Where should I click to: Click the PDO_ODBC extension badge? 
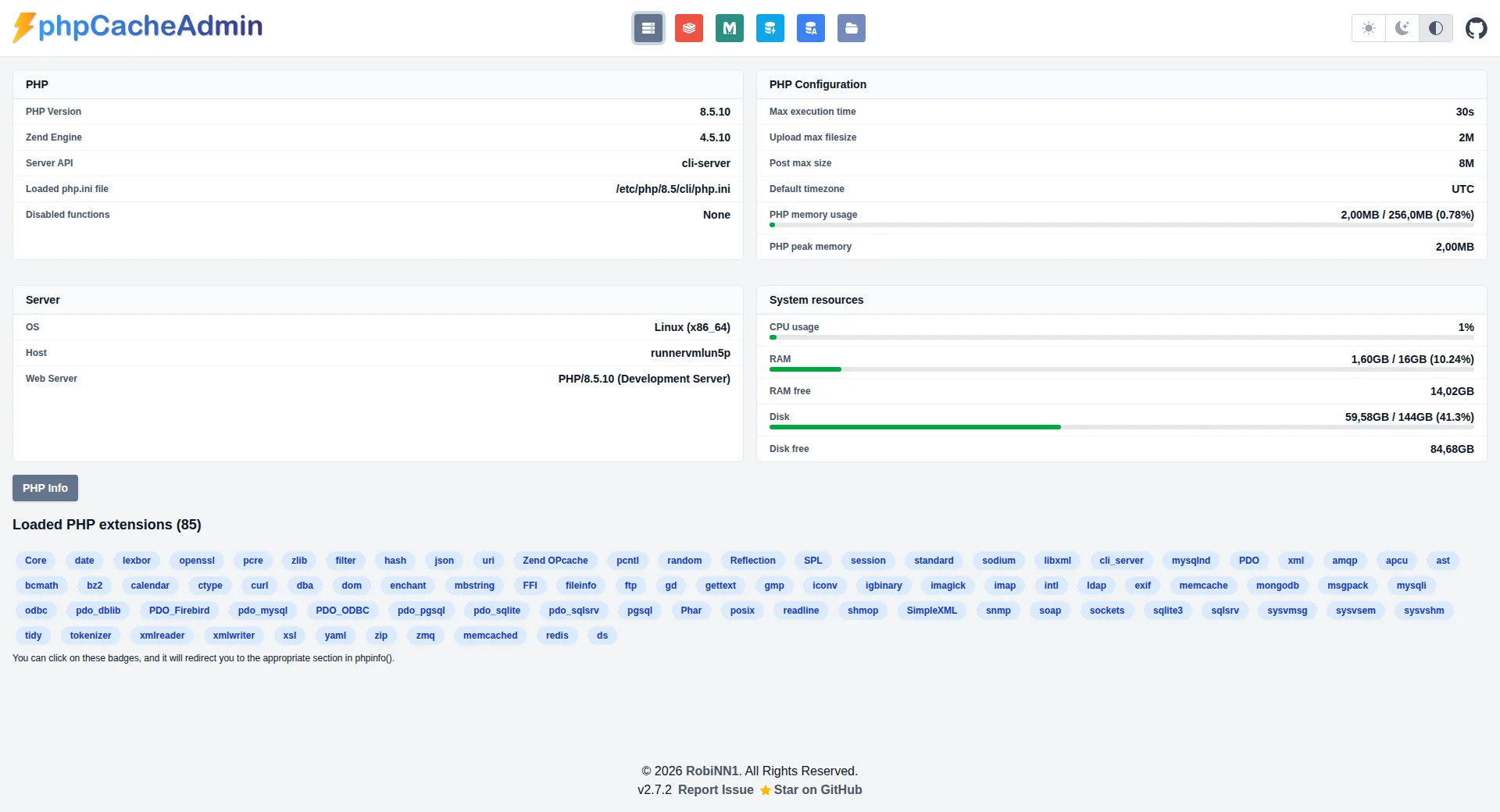point(342,611)
